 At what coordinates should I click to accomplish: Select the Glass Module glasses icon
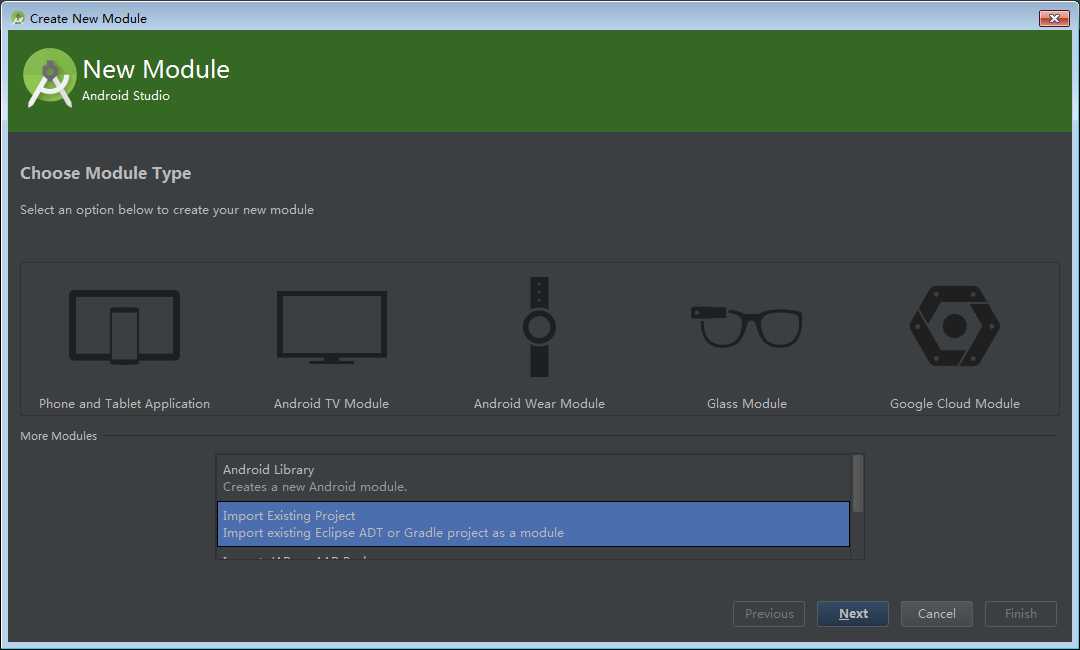(x=747, y=327)
